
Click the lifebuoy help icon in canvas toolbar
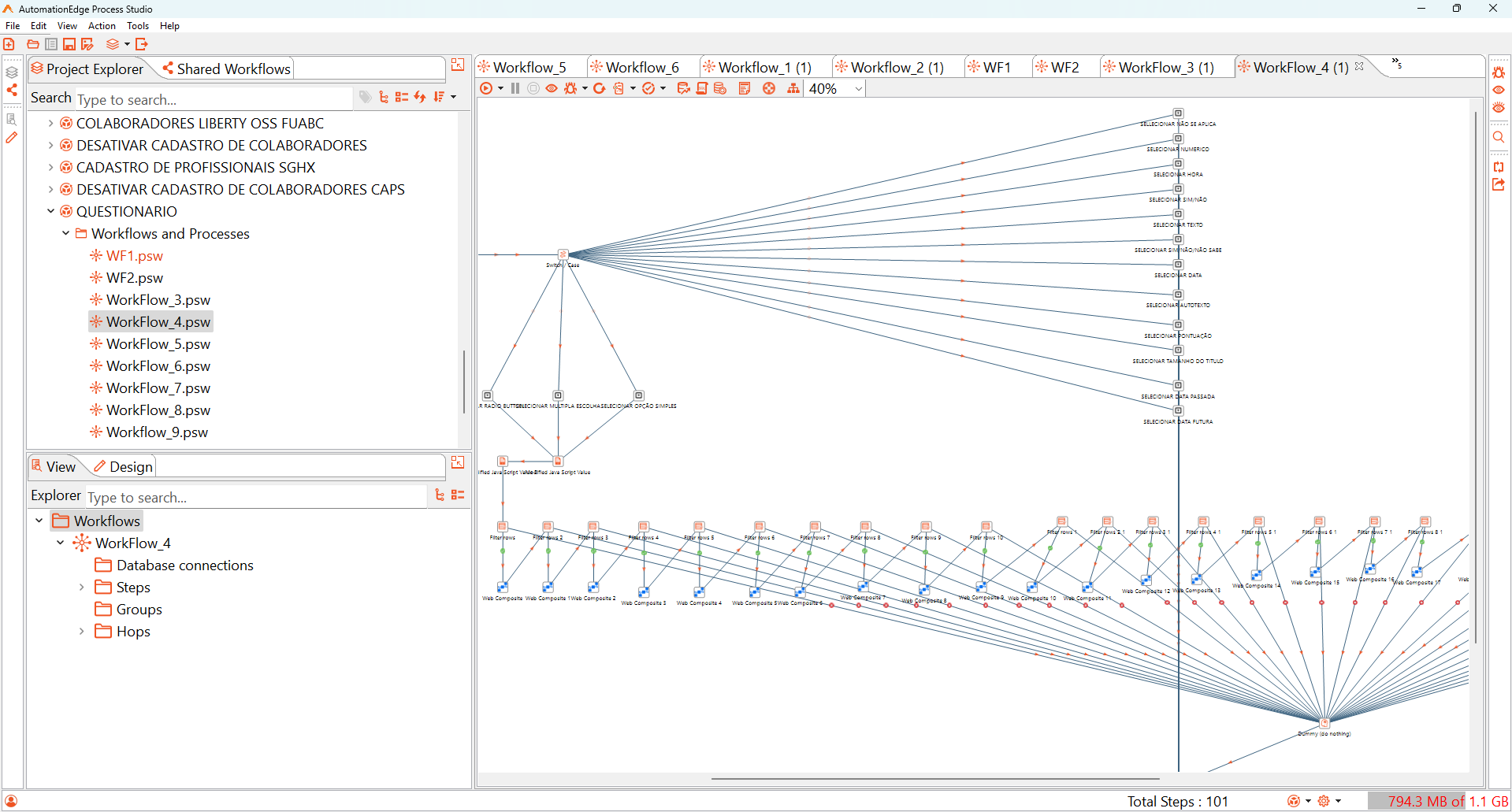[769, 88]
